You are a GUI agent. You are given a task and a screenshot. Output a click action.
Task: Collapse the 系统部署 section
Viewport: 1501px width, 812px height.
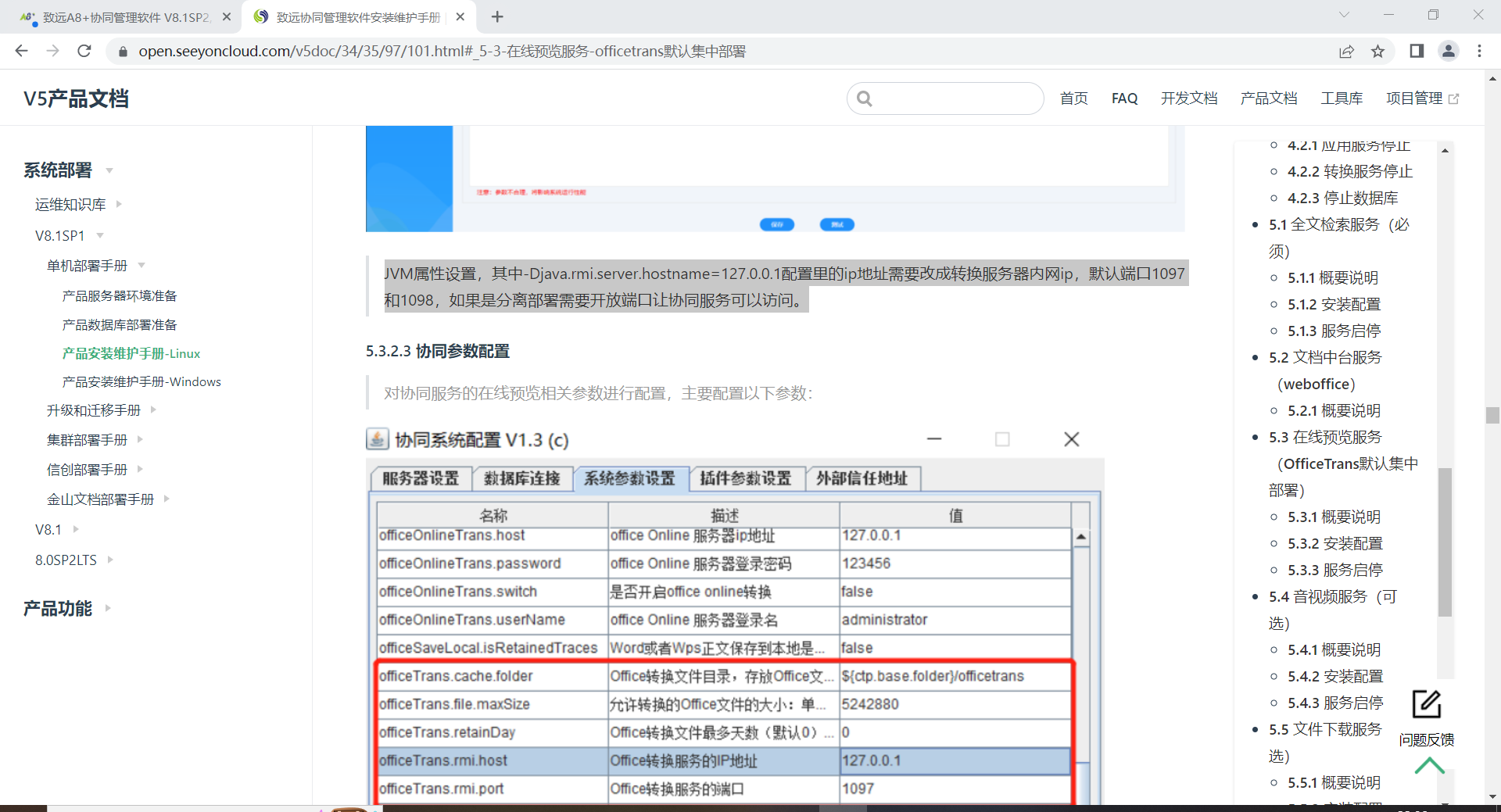109,170
